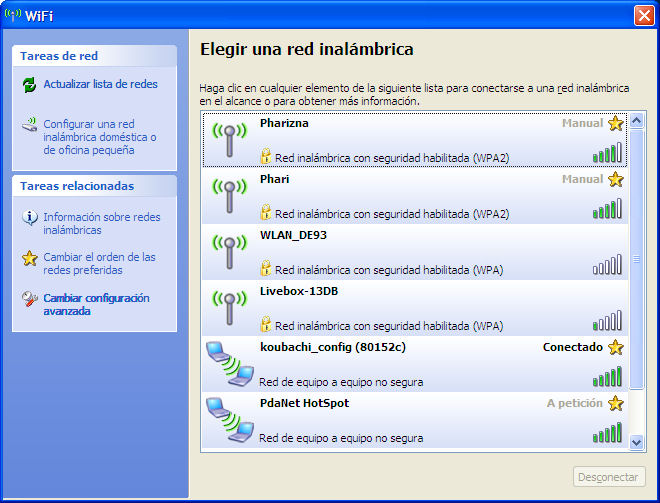Select the Pharizna network name
The width and height of the screenshot is (660, 503).
click(284, 123)
